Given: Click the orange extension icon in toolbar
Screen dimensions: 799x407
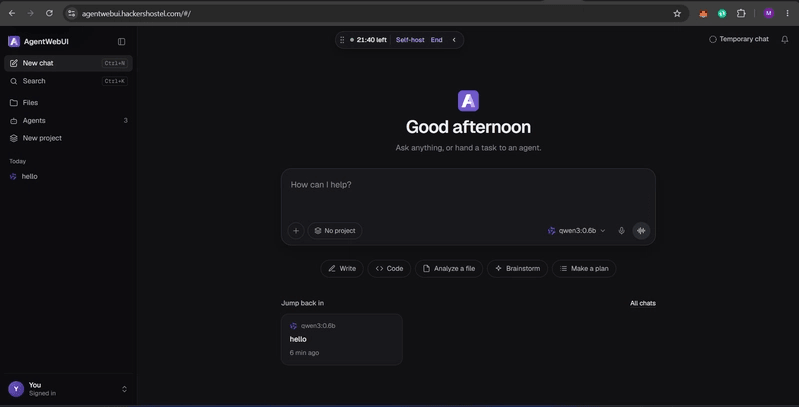Looking at the screenshot, I should tap(703, 14).
